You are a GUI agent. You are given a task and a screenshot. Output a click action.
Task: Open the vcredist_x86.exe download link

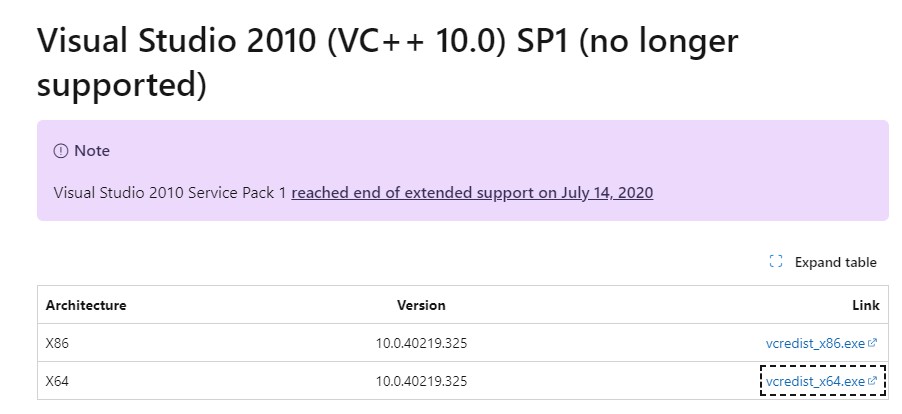pyautogui.click(x=815, y=343)
